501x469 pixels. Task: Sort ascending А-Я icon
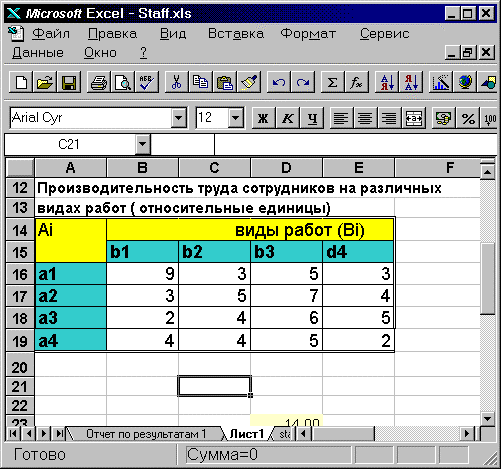[x=387, y=82]
